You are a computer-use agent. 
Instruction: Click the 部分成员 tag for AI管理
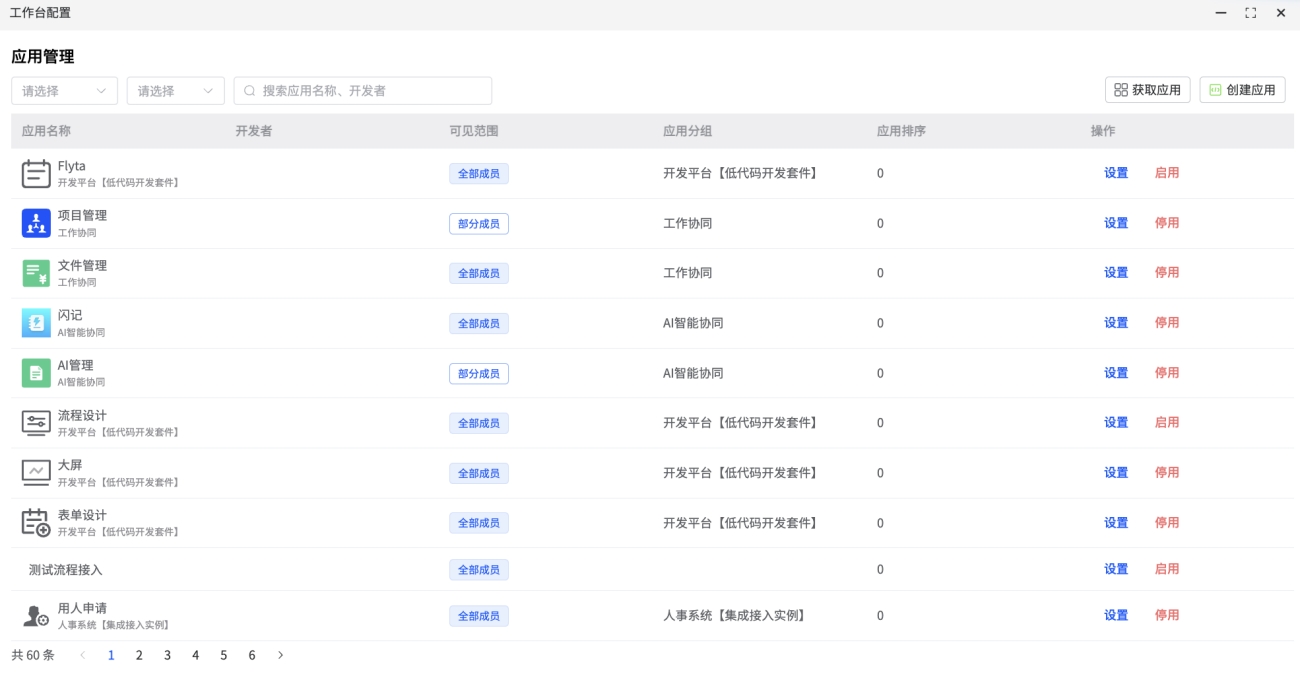479,374
